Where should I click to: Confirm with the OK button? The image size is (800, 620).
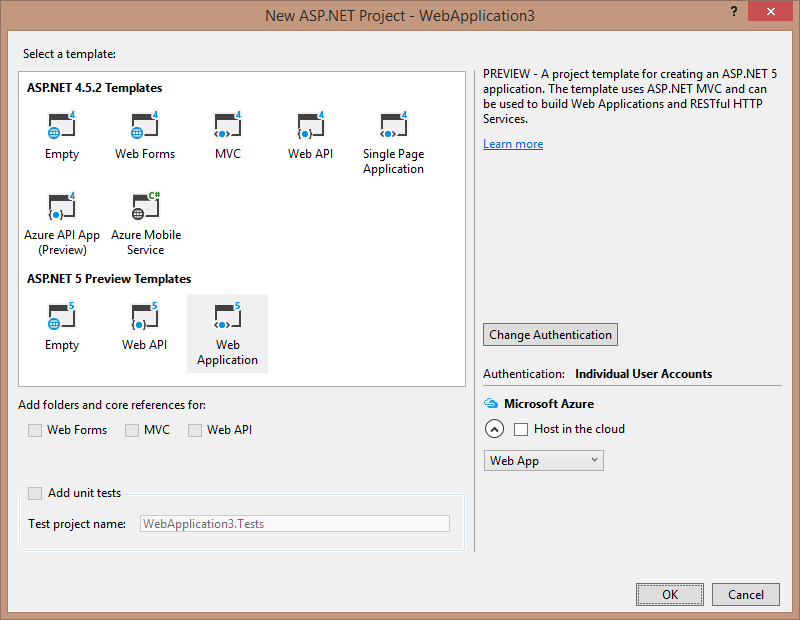670,594
